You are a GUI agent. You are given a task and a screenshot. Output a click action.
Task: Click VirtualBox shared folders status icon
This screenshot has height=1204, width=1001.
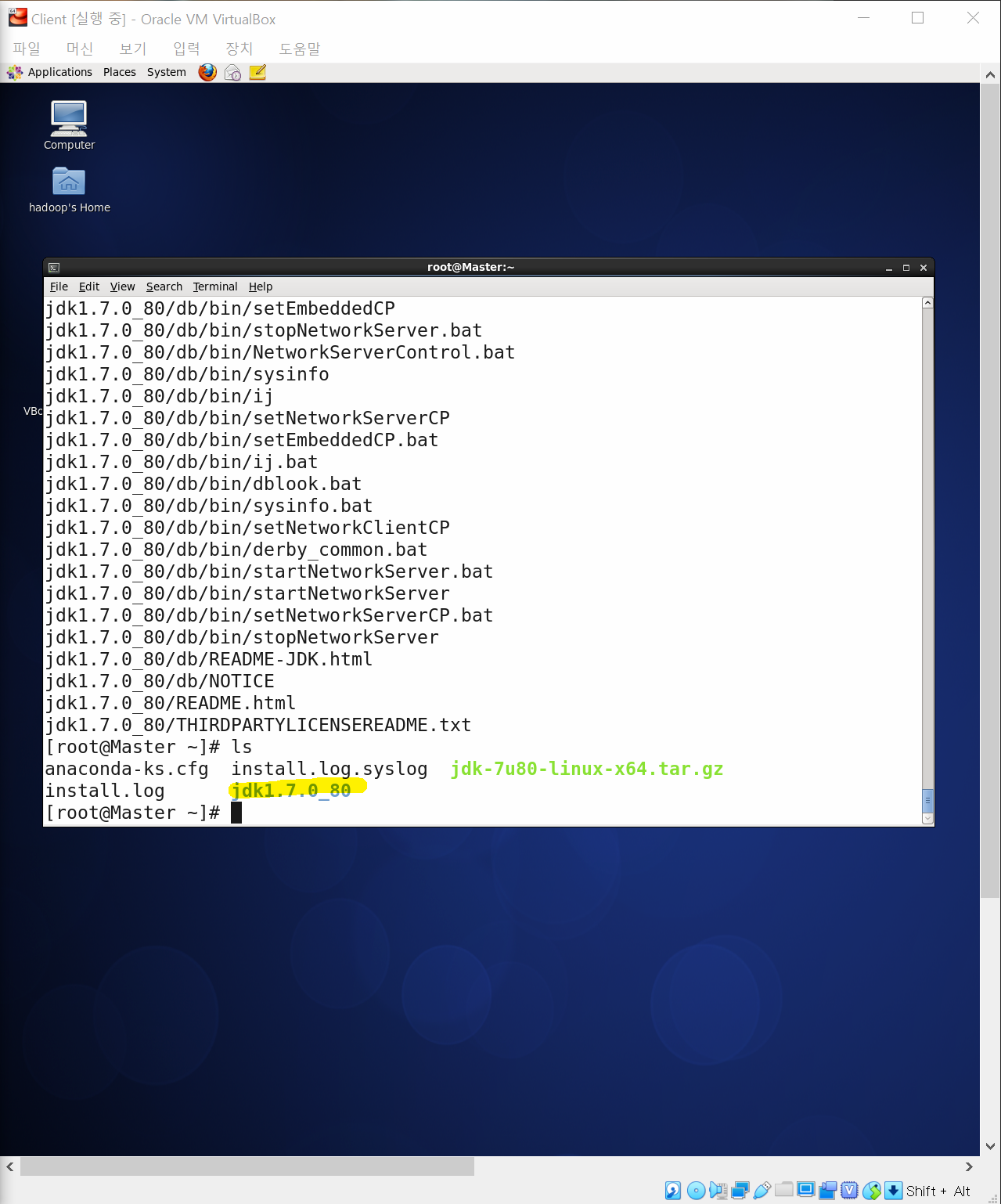click(x=783, y=1190)
